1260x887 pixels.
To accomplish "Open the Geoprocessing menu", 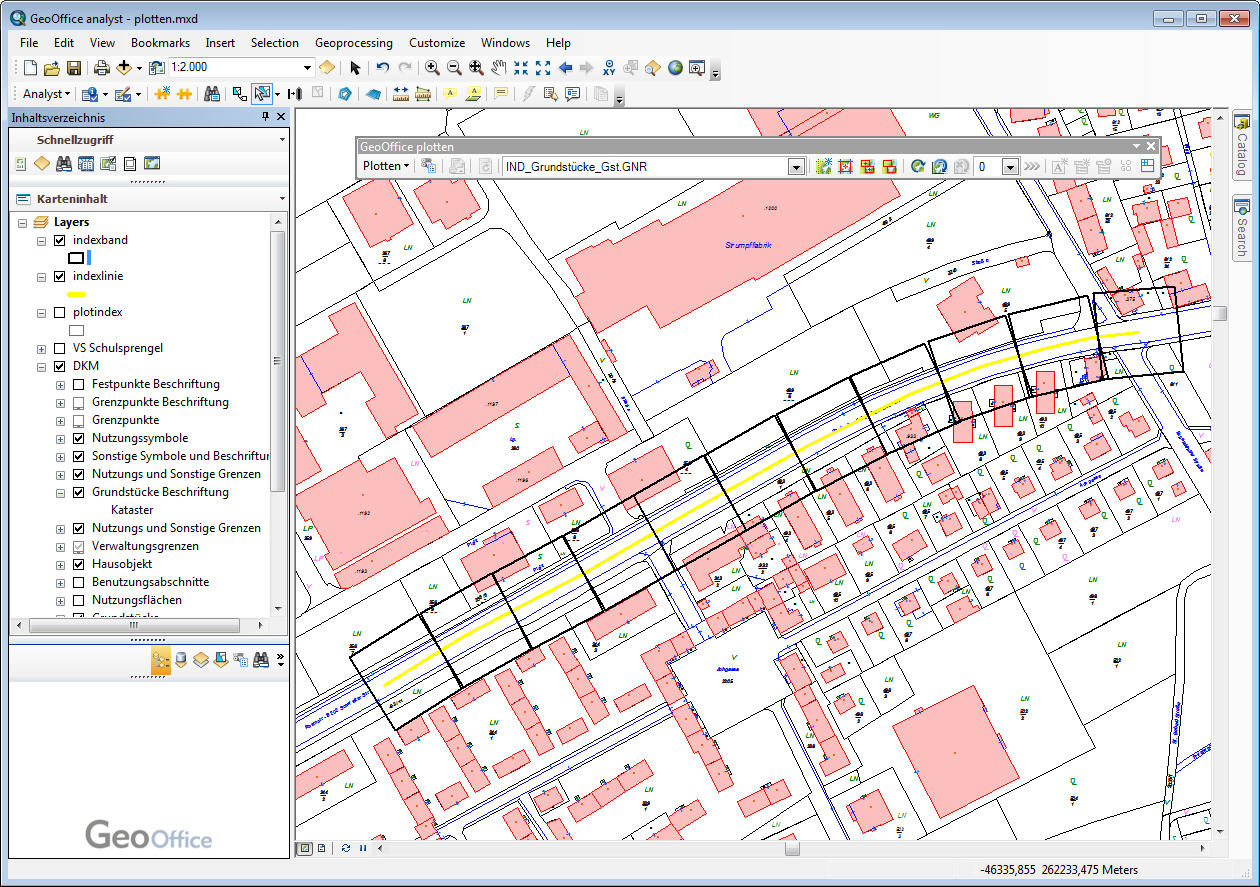I will coord(353,43).
